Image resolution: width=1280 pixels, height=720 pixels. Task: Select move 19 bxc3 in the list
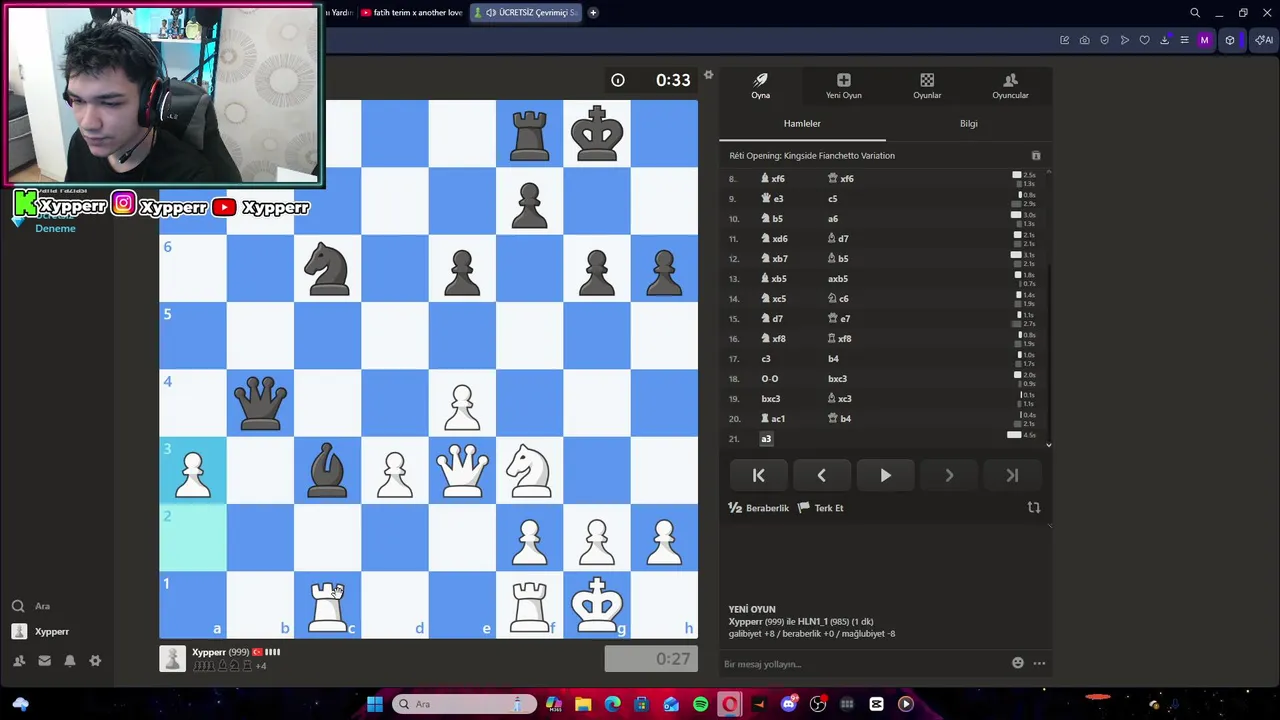(x=771, y=399)
